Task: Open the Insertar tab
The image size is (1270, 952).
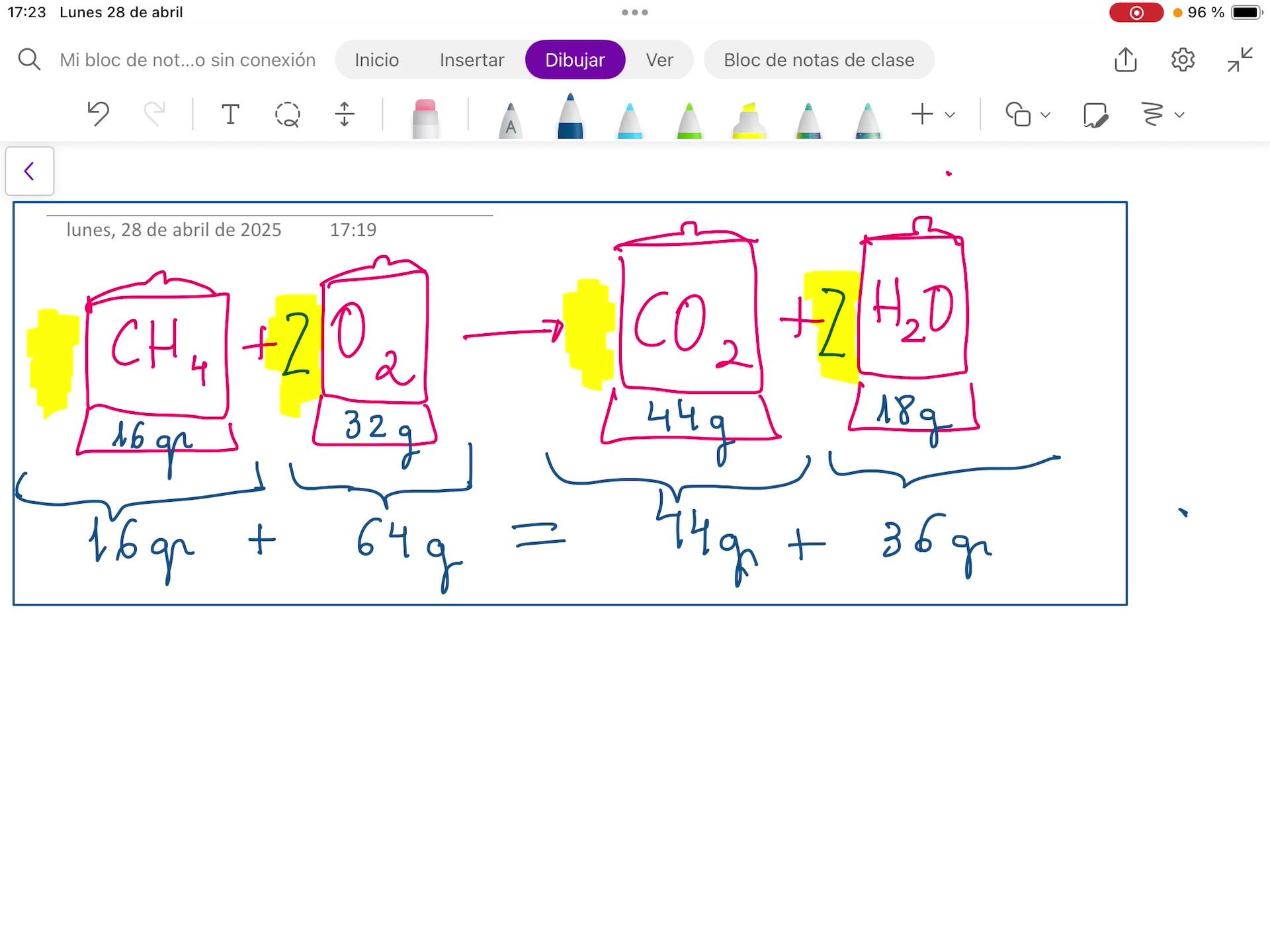Action: [x=472, y=60]
